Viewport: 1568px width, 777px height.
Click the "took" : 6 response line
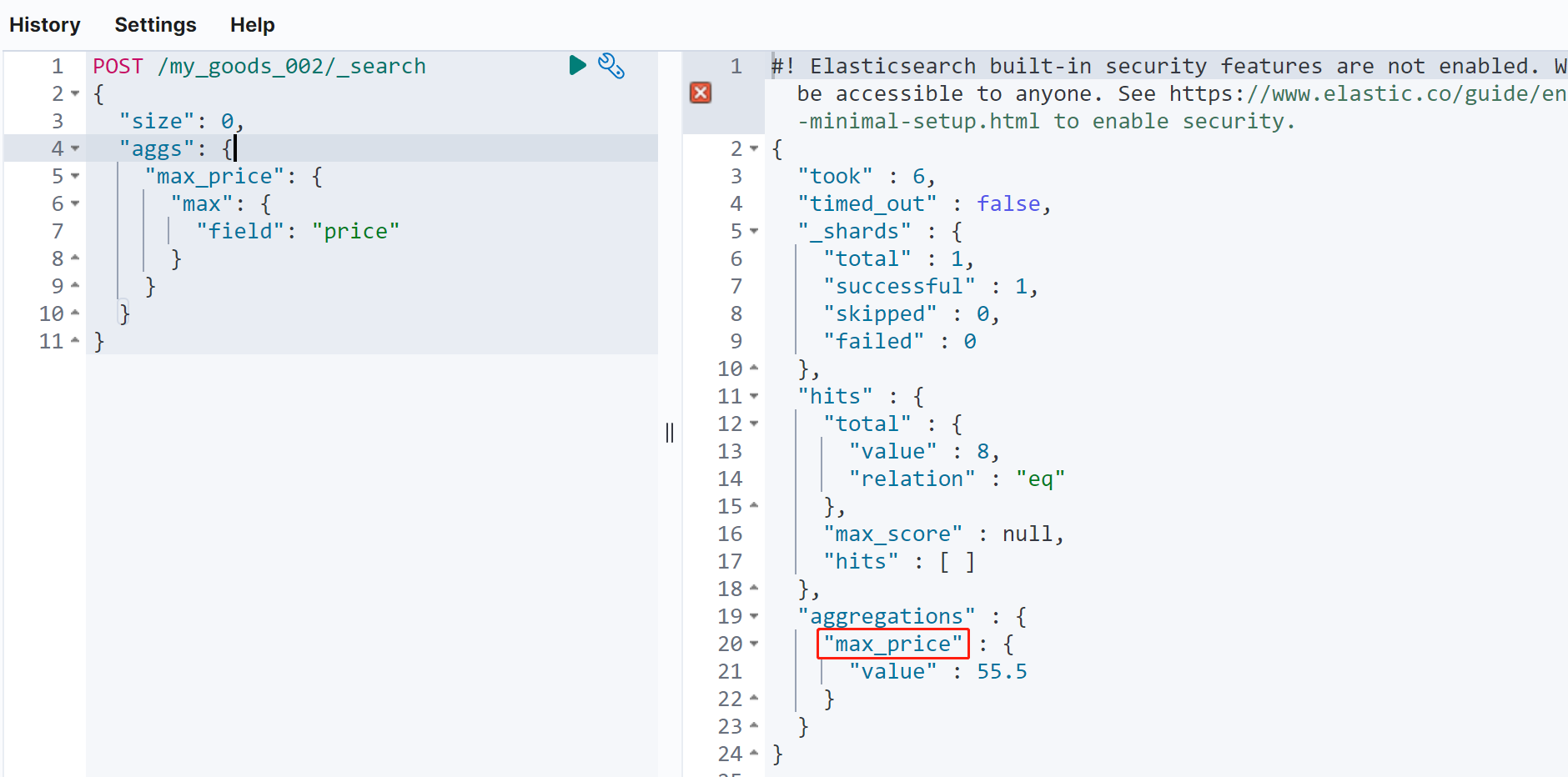[867, 176]
